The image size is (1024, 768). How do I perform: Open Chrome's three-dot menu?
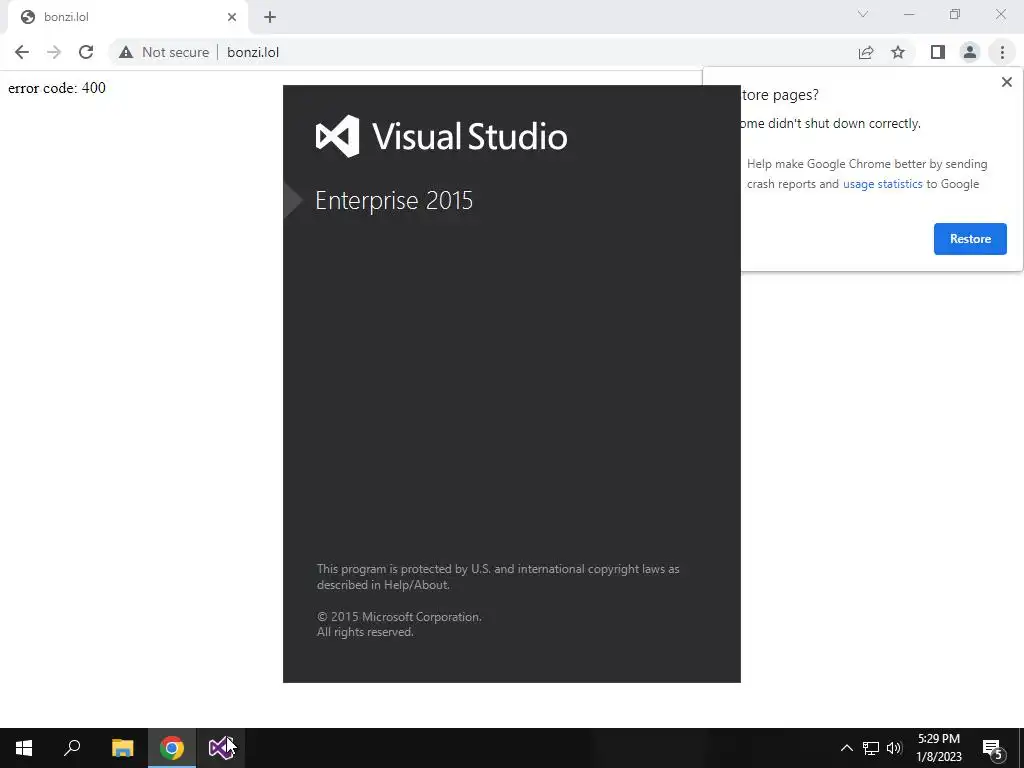[1002, 52]
